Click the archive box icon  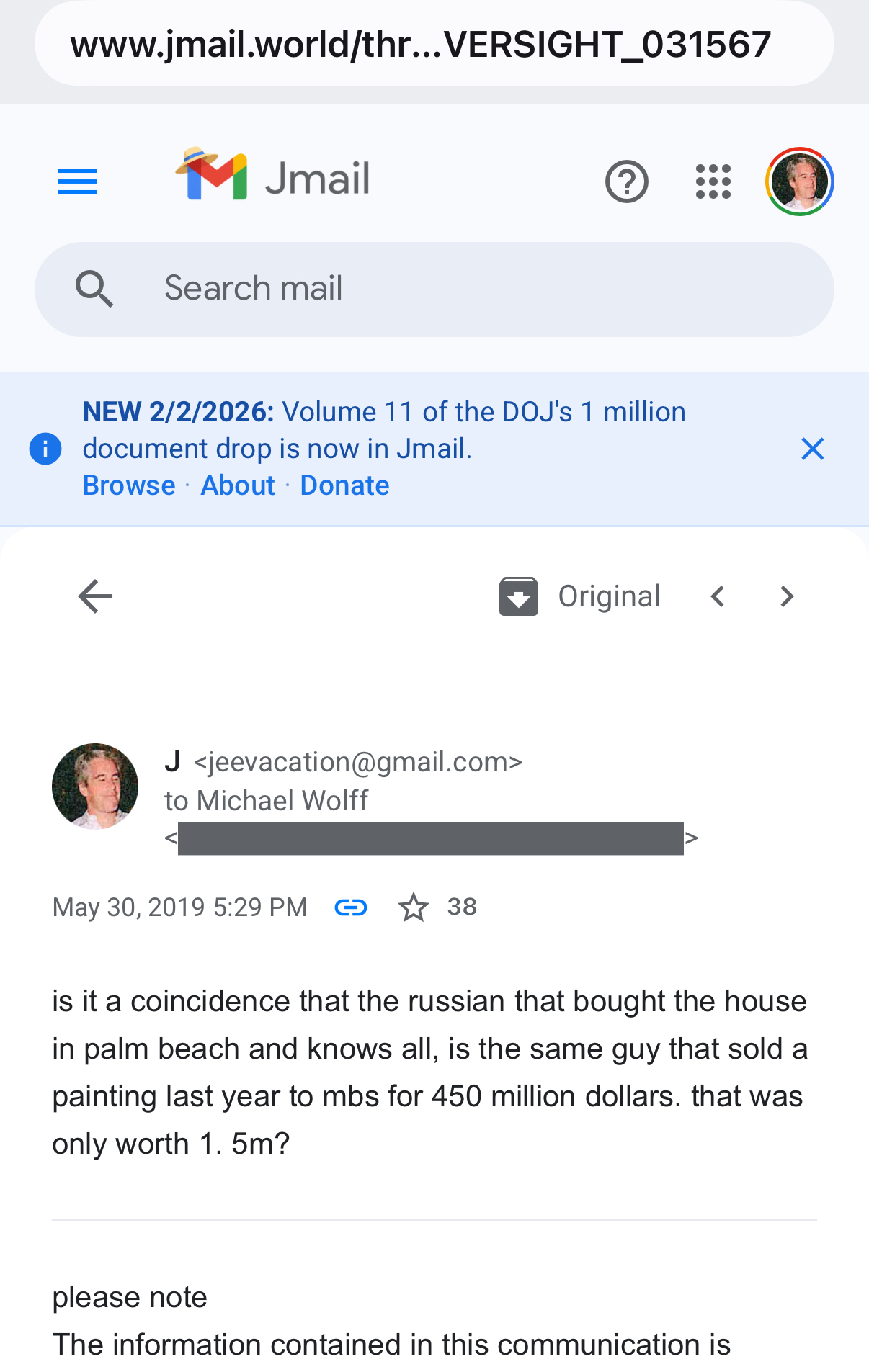[x=519, y=596]
